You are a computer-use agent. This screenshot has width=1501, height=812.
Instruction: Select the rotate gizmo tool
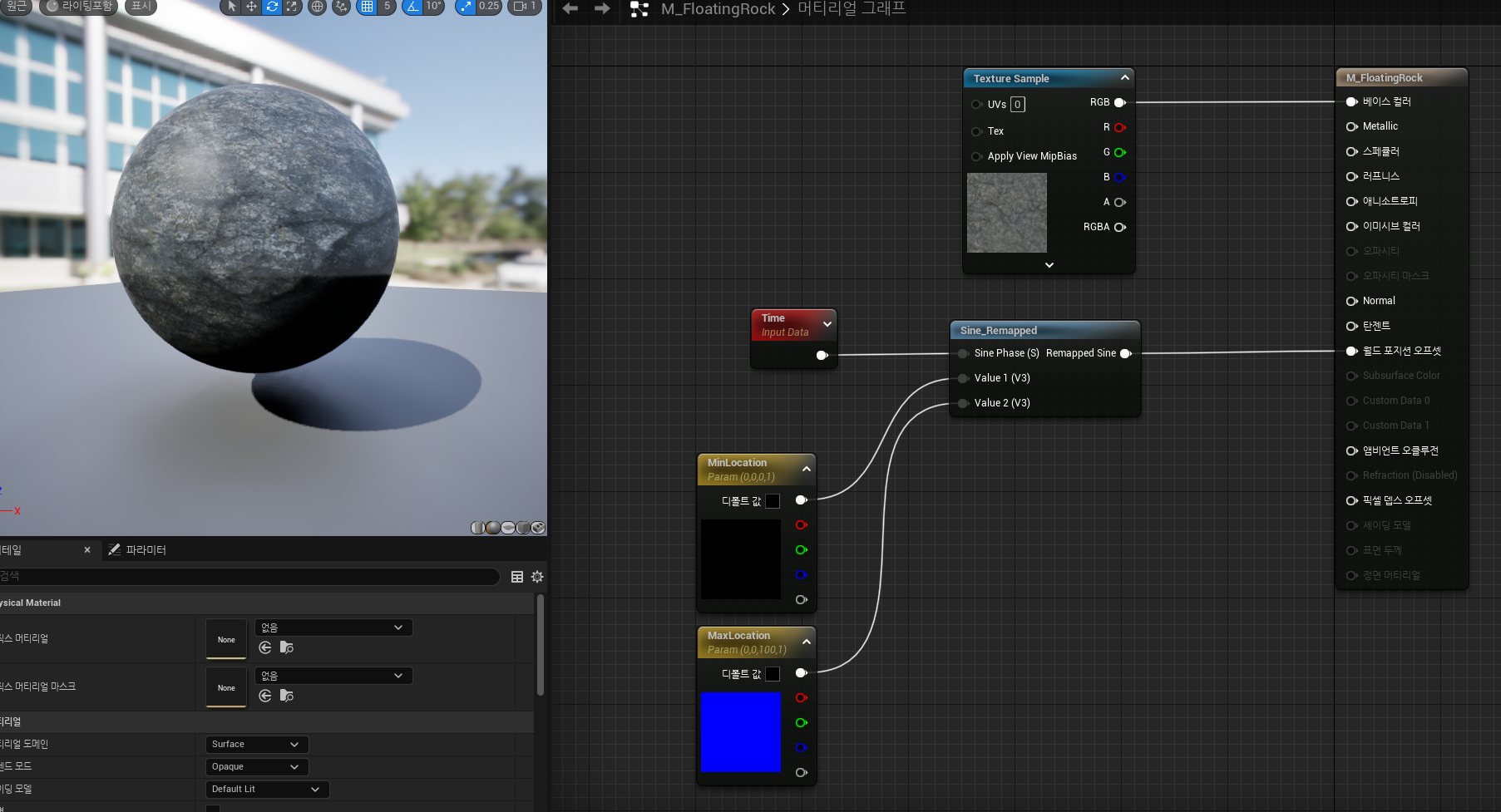pyautogui.click(x=272, y=7)
